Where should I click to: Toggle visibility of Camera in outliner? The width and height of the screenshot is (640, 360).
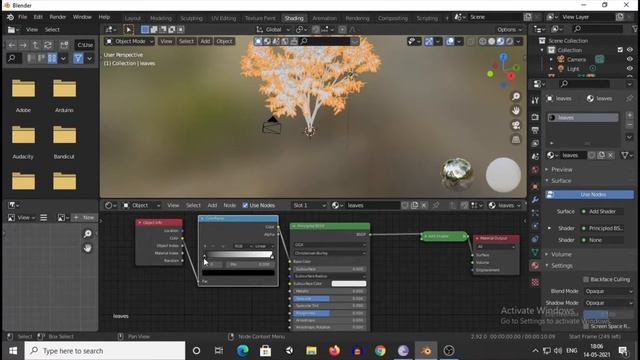(630, 59)
